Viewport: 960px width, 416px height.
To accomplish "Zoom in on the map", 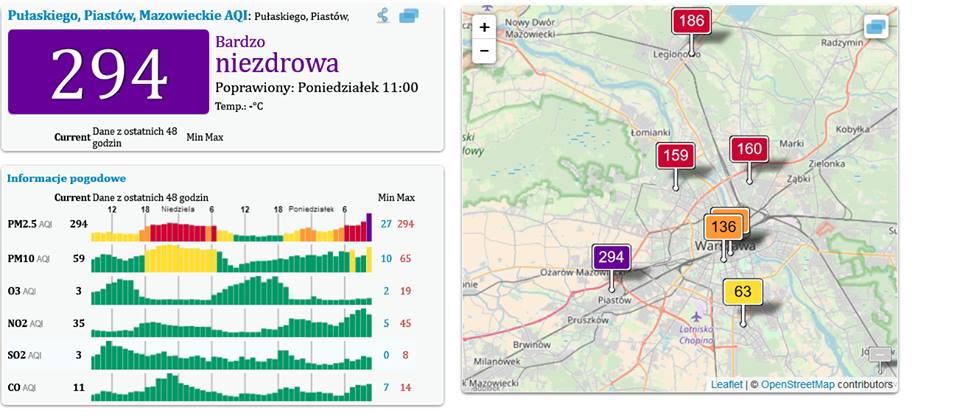I will click(x=484, y=28).
